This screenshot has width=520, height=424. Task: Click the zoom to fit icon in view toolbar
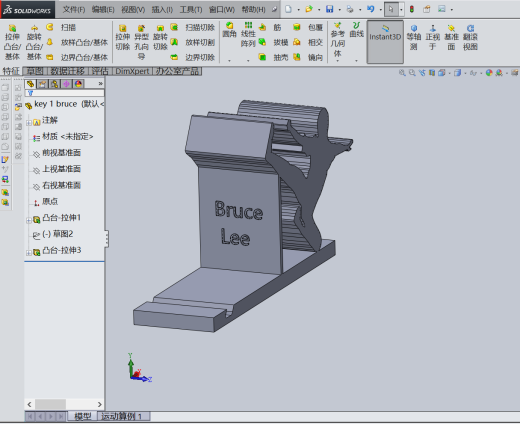(402, 73)
